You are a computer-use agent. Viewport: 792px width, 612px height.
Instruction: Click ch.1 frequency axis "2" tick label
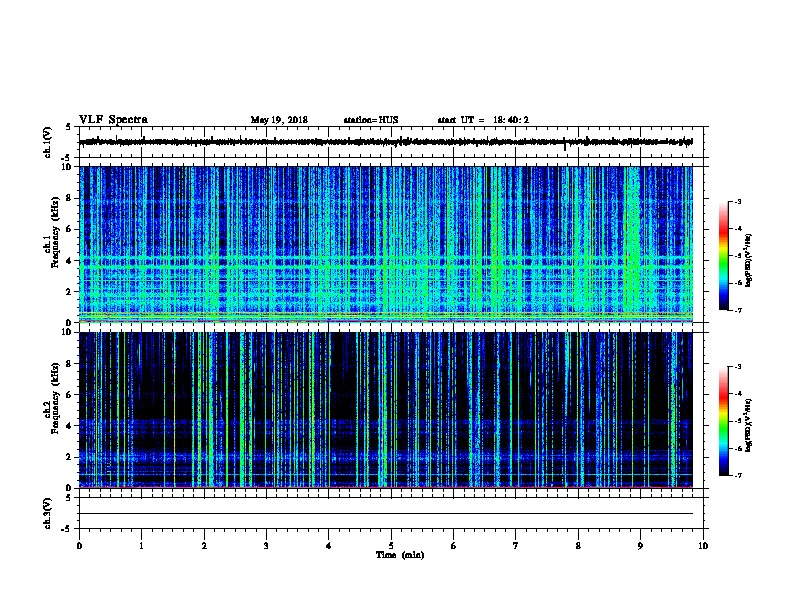click(69, 292)
